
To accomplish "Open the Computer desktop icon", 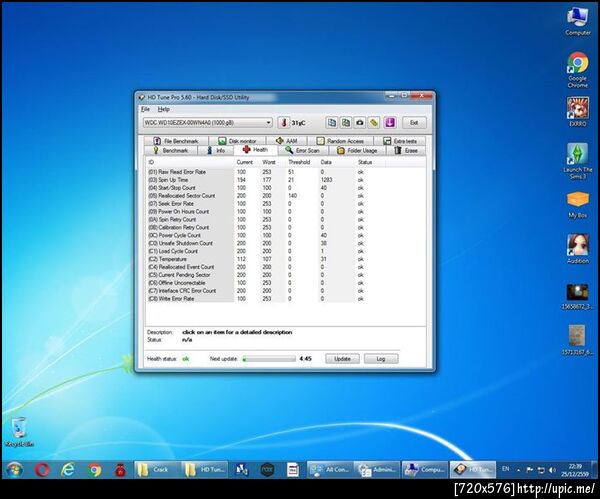I will click(x=577, y=22).
